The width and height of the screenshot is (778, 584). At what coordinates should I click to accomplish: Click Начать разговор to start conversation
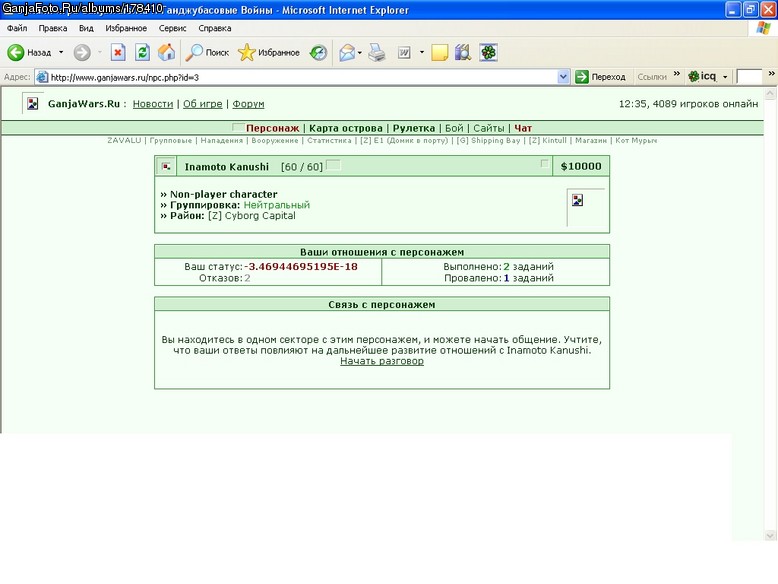pos(382,361)
